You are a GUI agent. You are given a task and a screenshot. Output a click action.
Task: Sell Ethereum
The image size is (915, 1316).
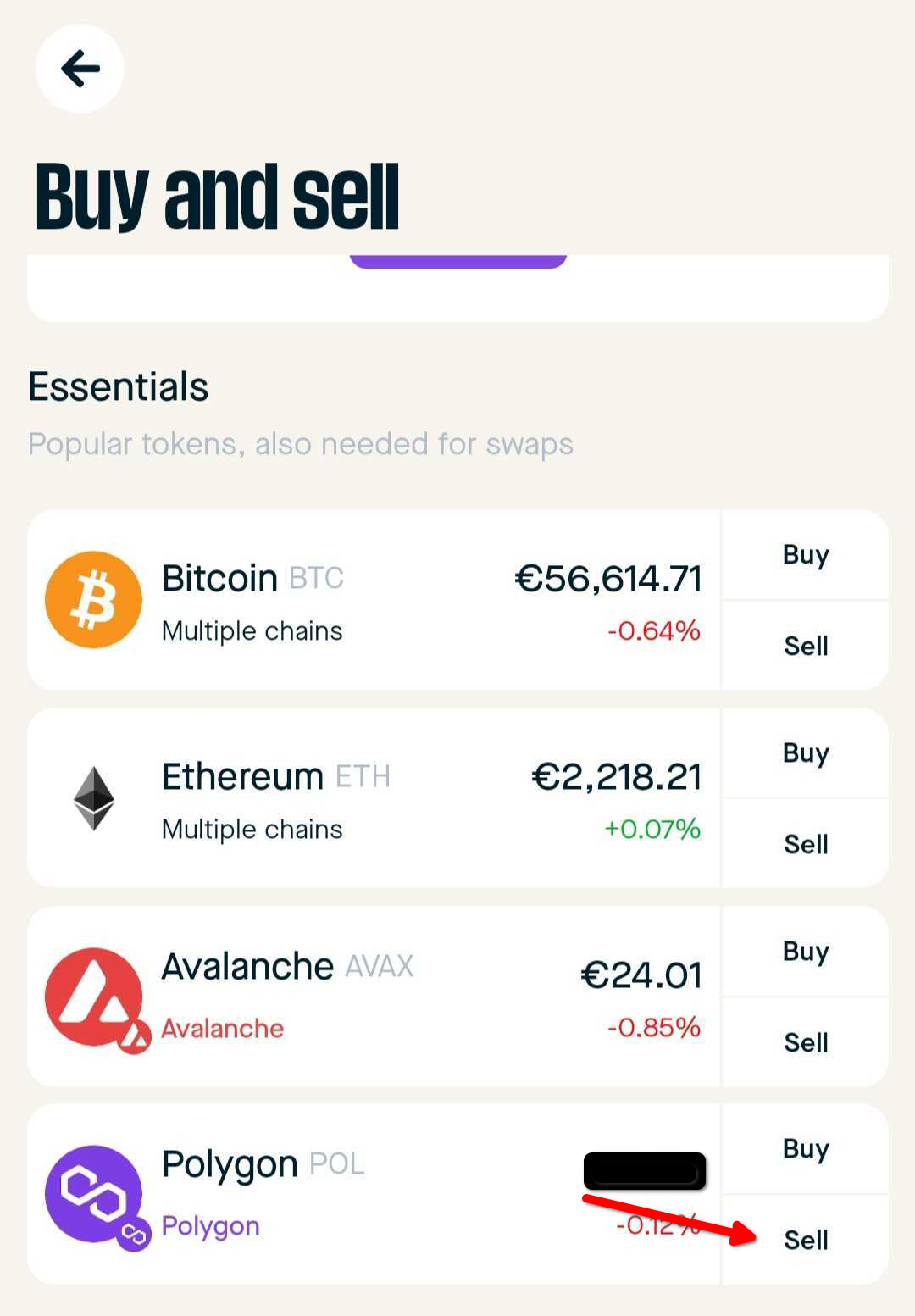(806, 844)
